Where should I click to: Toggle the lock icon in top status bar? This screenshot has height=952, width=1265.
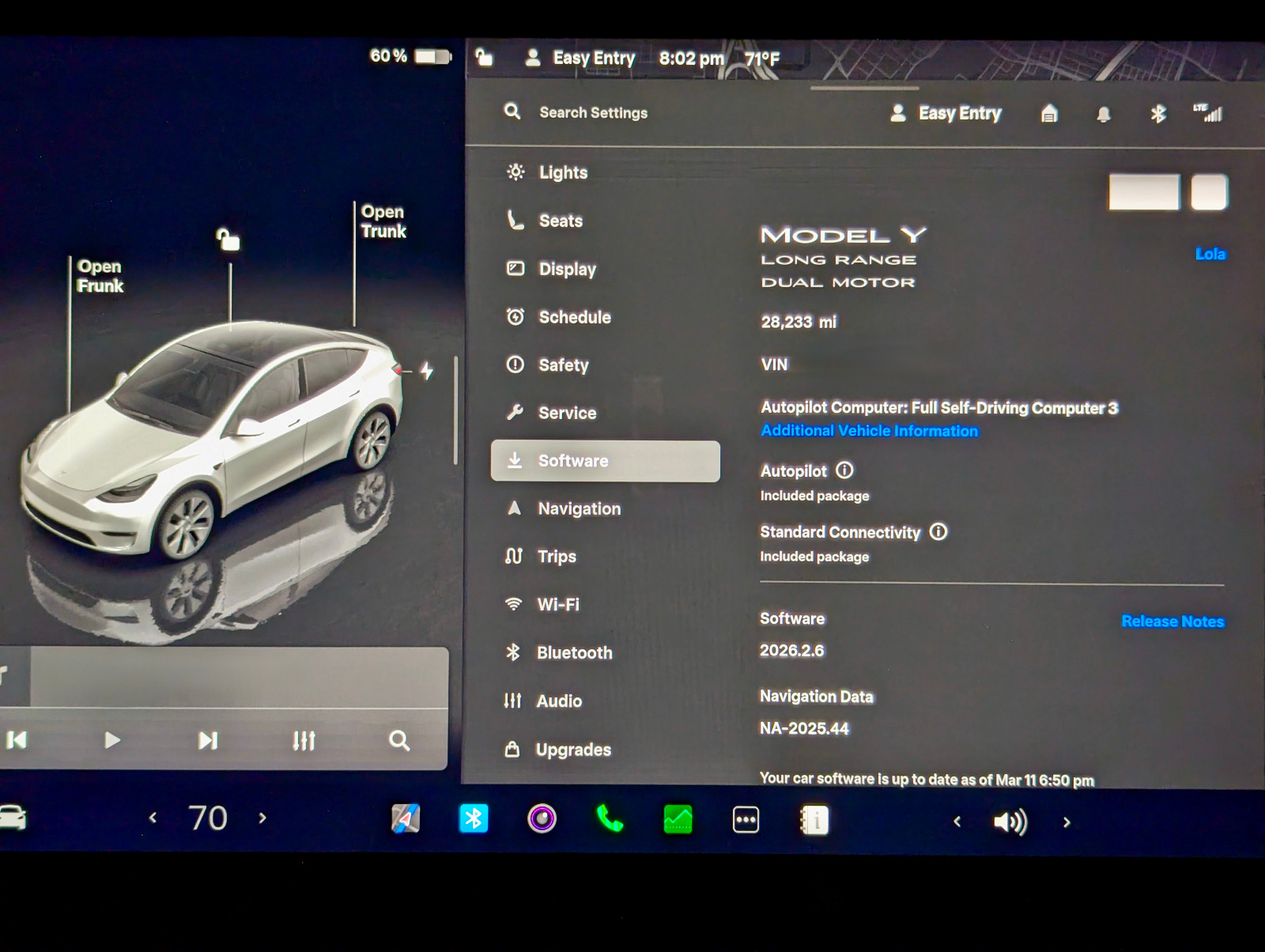pyautogui.click(x=484, y=57)
